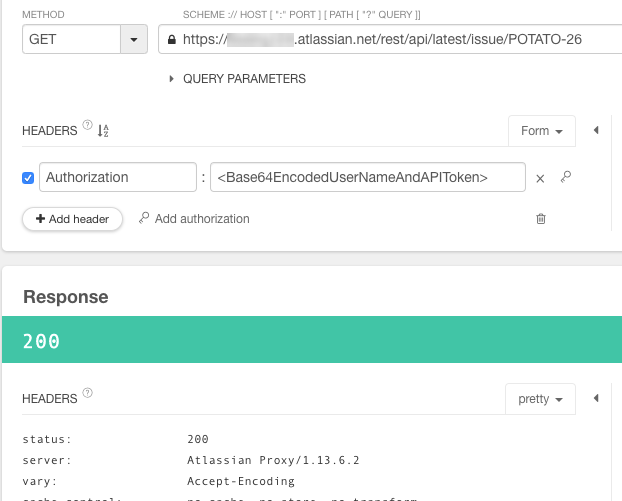Click the request URL input field

[x=390, y=39]
